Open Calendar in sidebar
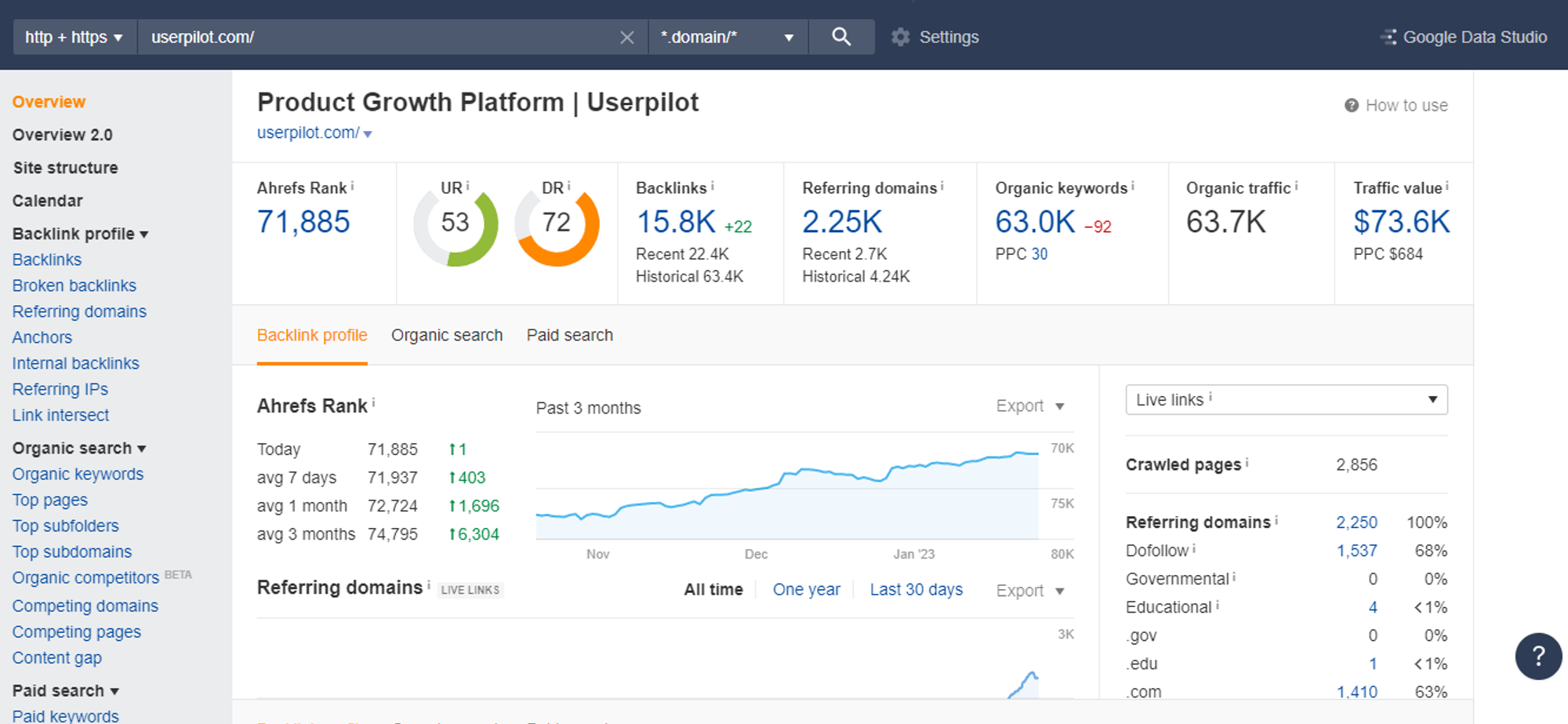Image resolution: width=1568 pixels, height=724 pixels. 48,201
